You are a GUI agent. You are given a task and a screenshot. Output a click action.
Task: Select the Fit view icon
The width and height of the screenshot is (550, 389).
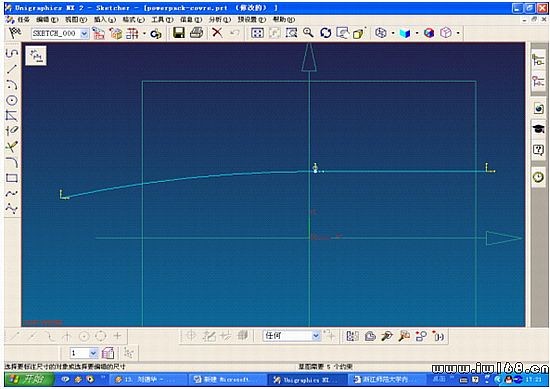[257, 33]
